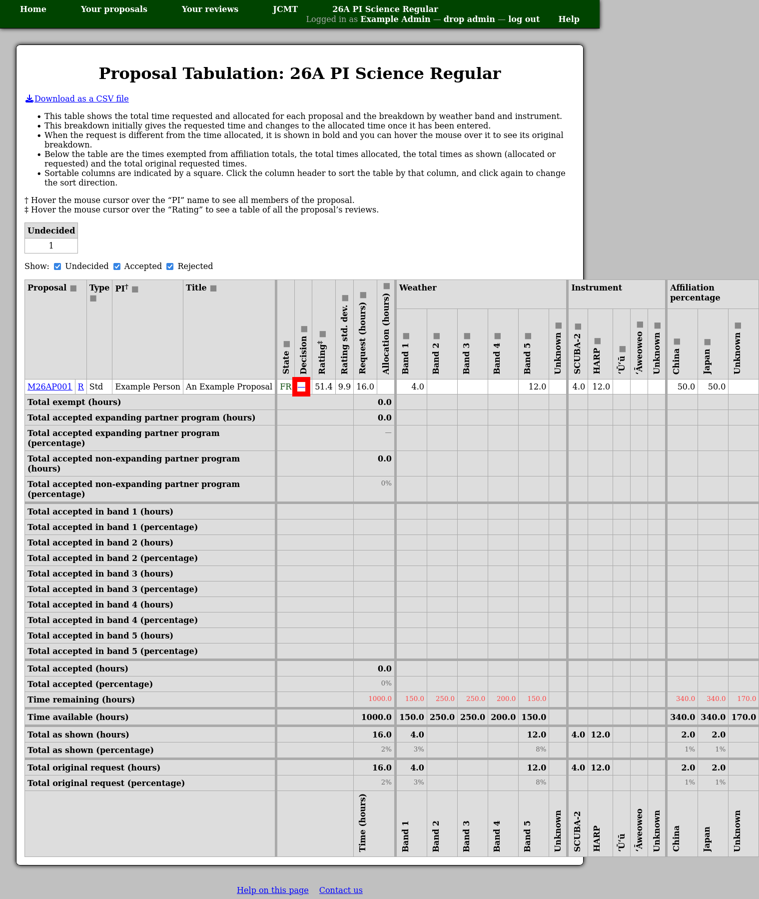
Task: Click Contact us link
Action: tap(341, 890)
